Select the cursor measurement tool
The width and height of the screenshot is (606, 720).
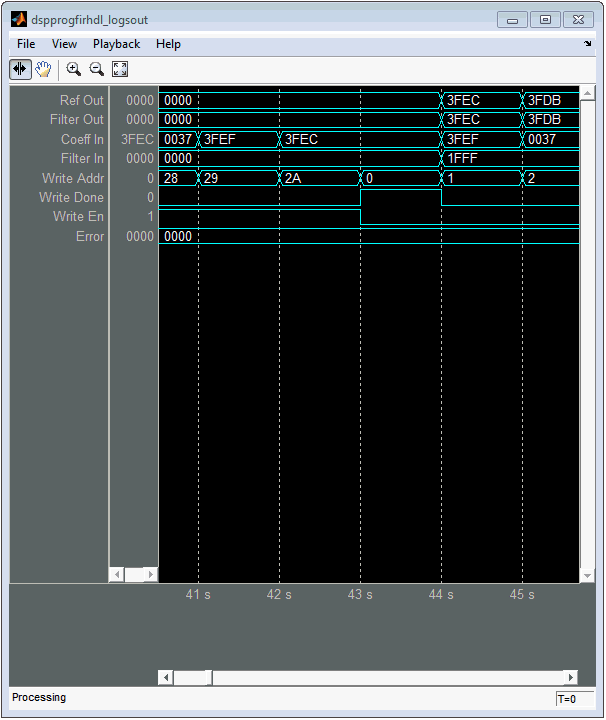tap(20, 69)
